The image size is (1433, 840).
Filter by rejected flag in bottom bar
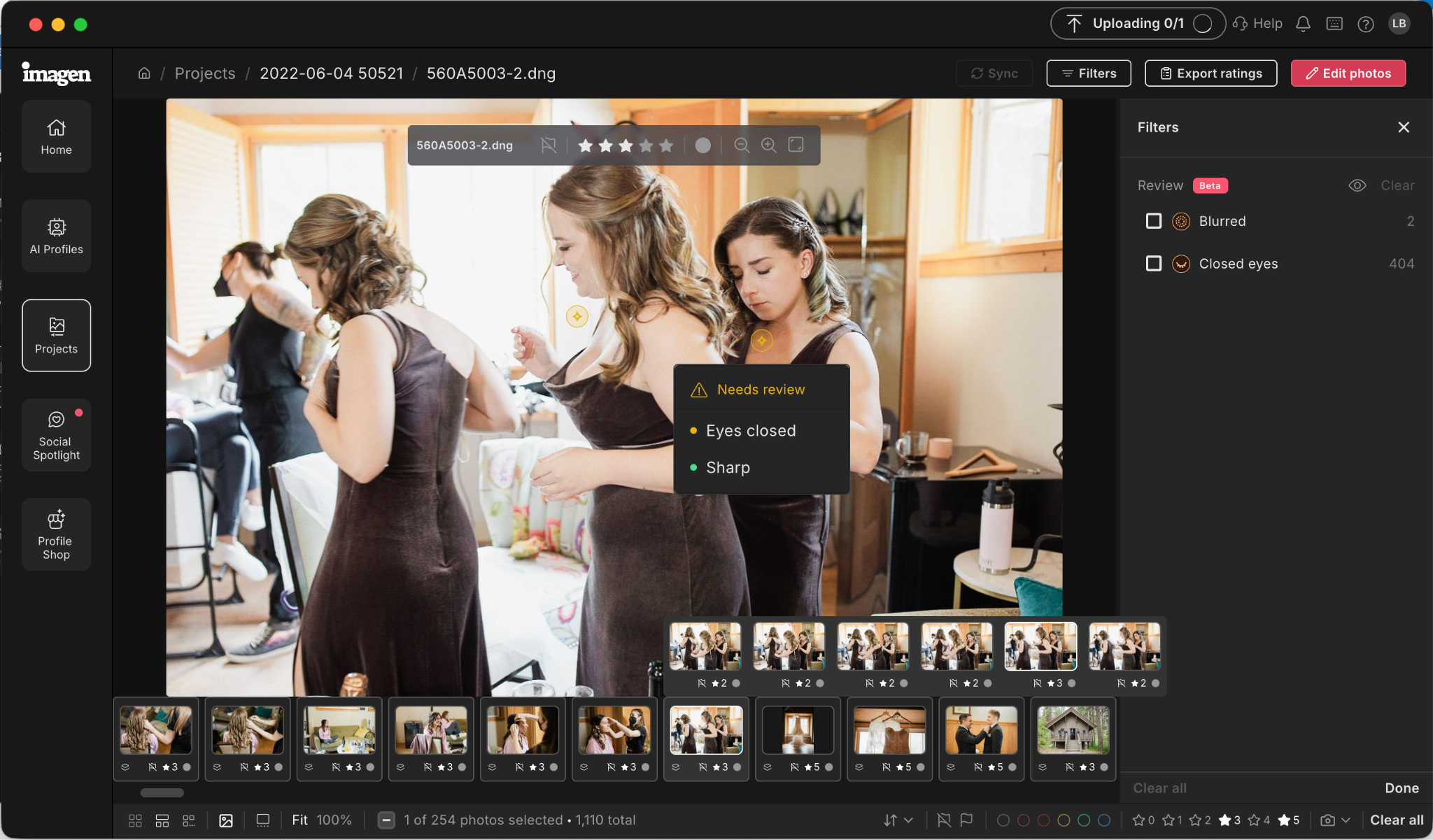(x=944, y=820)
